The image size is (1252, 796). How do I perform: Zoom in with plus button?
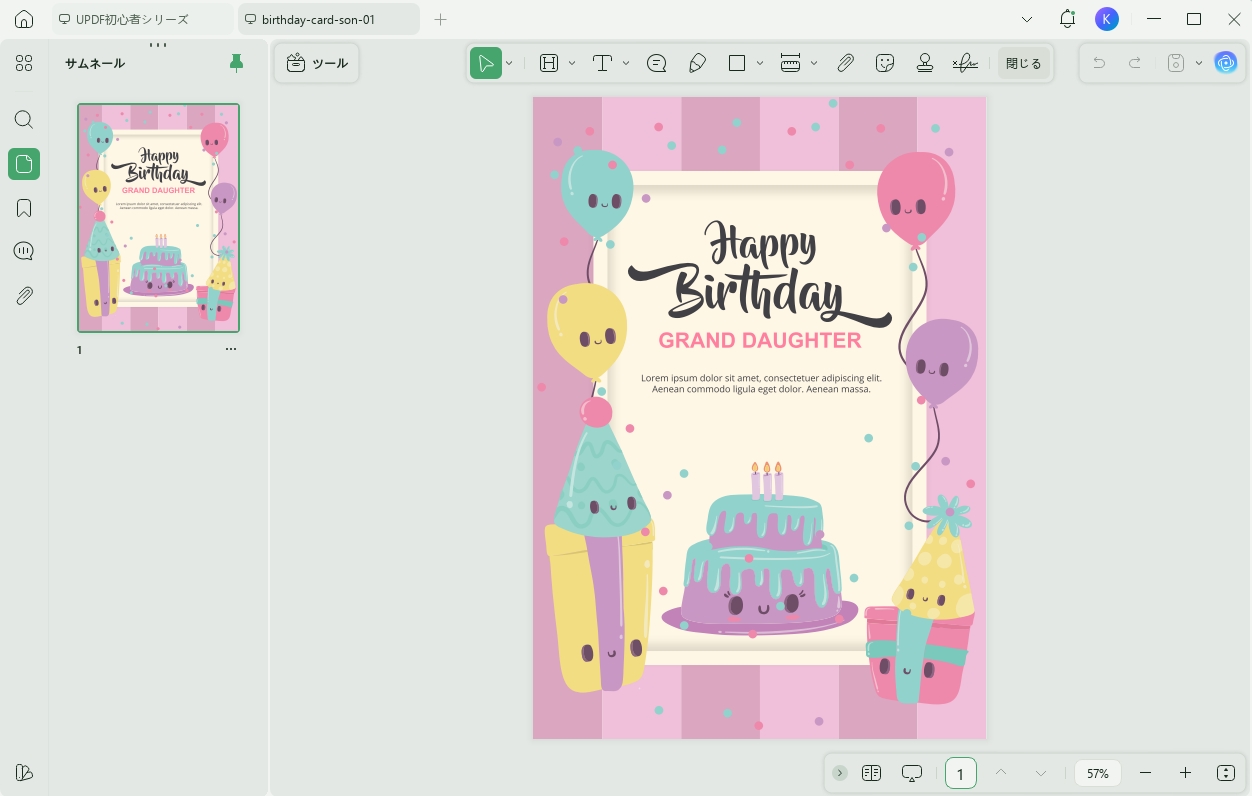(1186, 773)
